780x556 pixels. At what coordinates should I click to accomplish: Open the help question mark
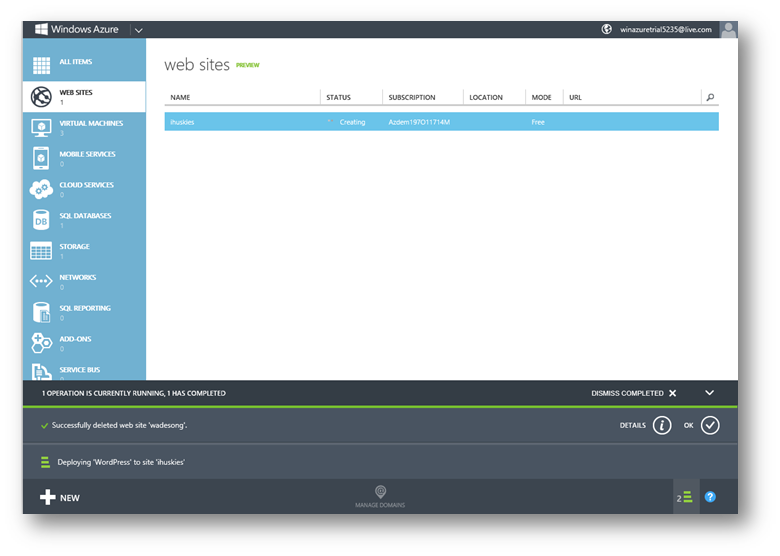pyautogui.click(x=710, y=497)
